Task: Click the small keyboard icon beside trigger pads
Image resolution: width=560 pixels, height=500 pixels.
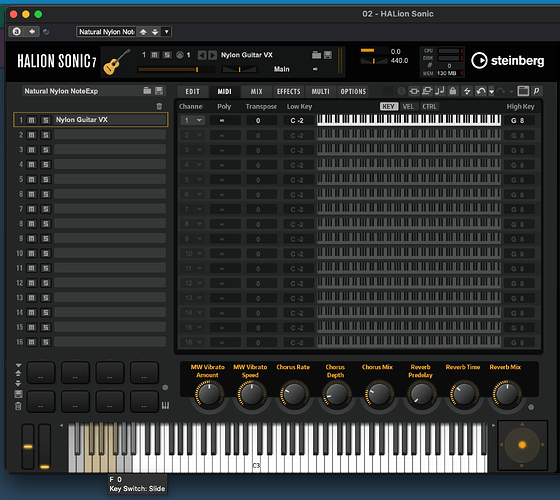Action: [x=165, y=405]
